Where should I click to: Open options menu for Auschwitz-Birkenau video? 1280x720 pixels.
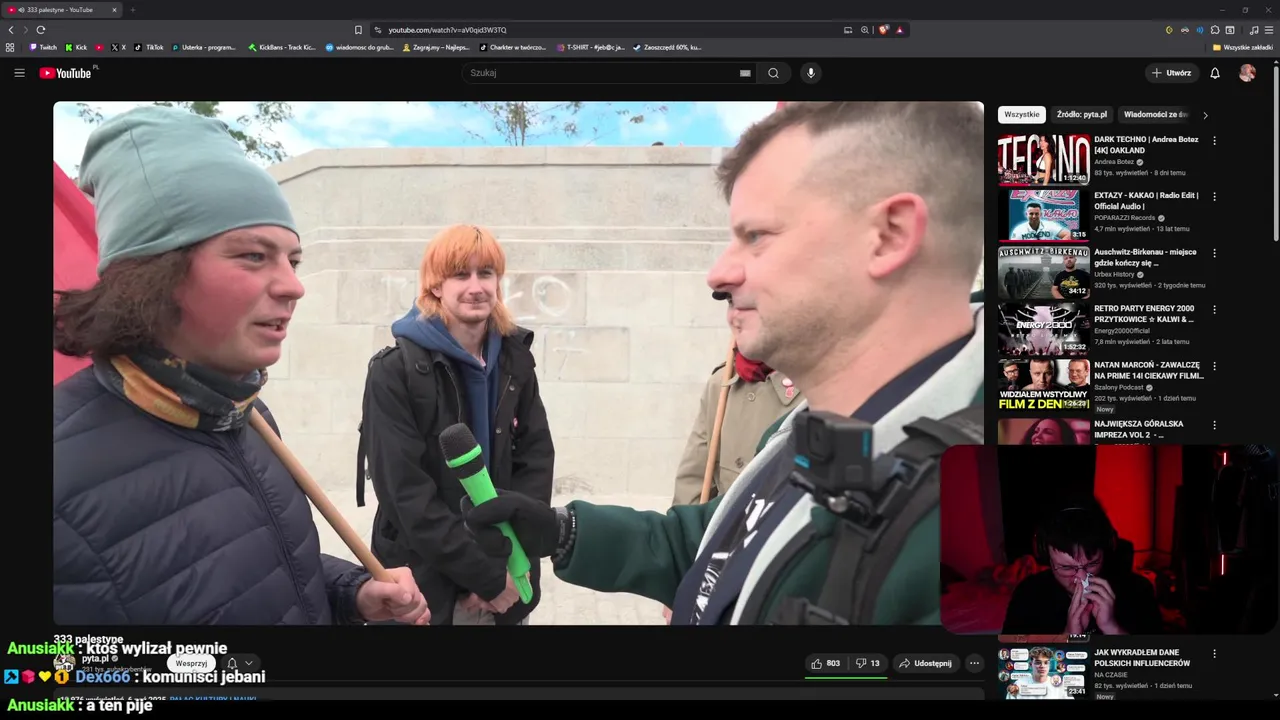tap(1214, 253)
